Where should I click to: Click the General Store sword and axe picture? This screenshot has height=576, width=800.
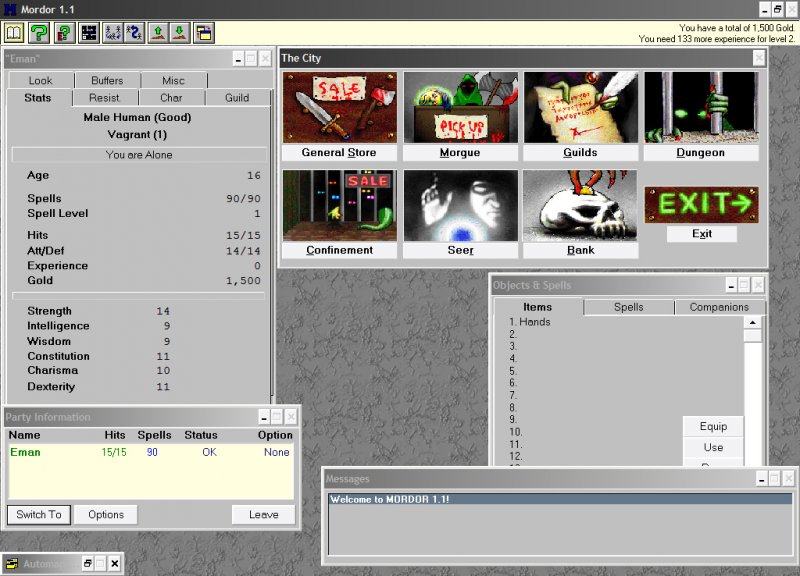(340, 107)
